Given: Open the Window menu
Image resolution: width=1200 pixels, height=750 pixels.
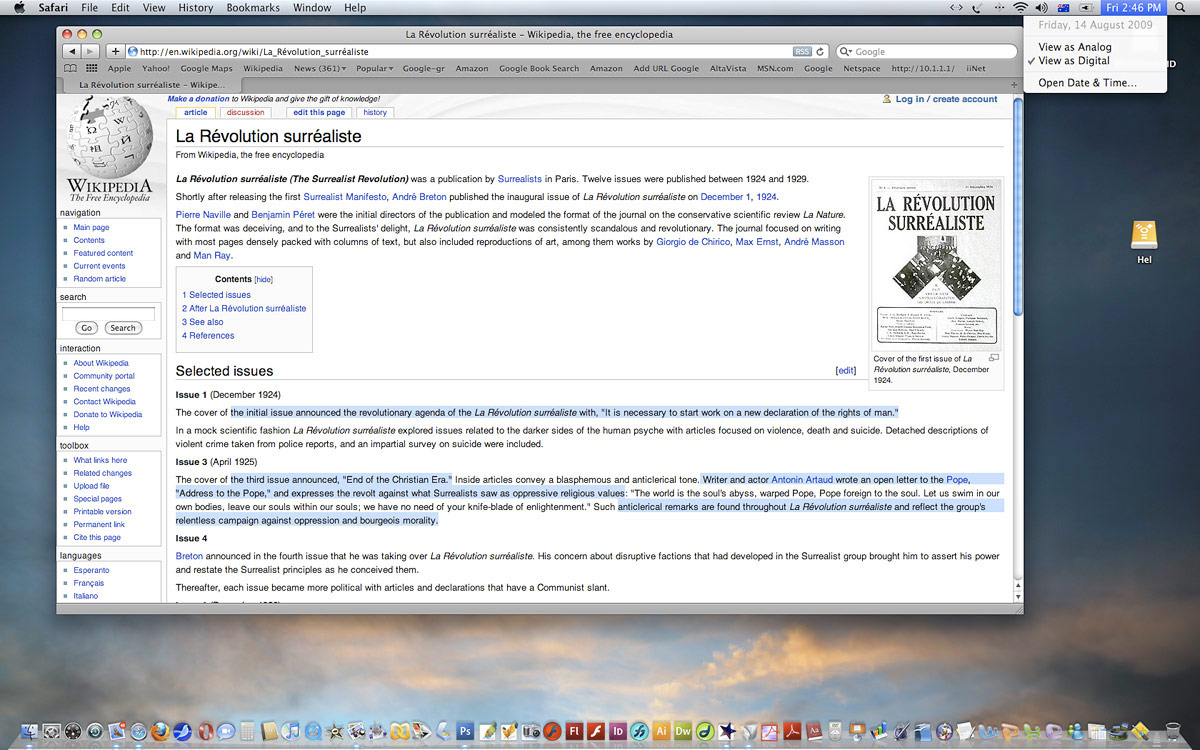Looking at the screenshot, I should coord(312,8).
